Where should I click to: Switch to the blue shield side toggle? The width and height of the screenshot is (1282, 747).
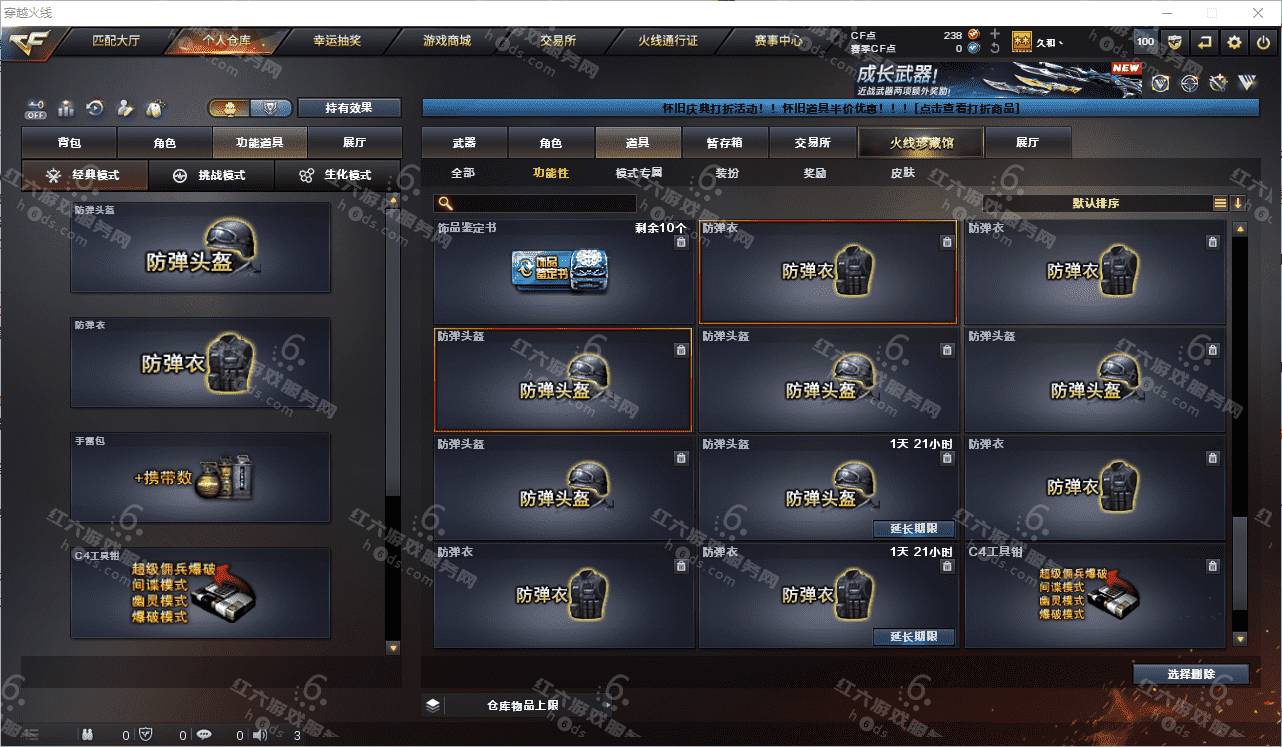click(x=270, y=107)
